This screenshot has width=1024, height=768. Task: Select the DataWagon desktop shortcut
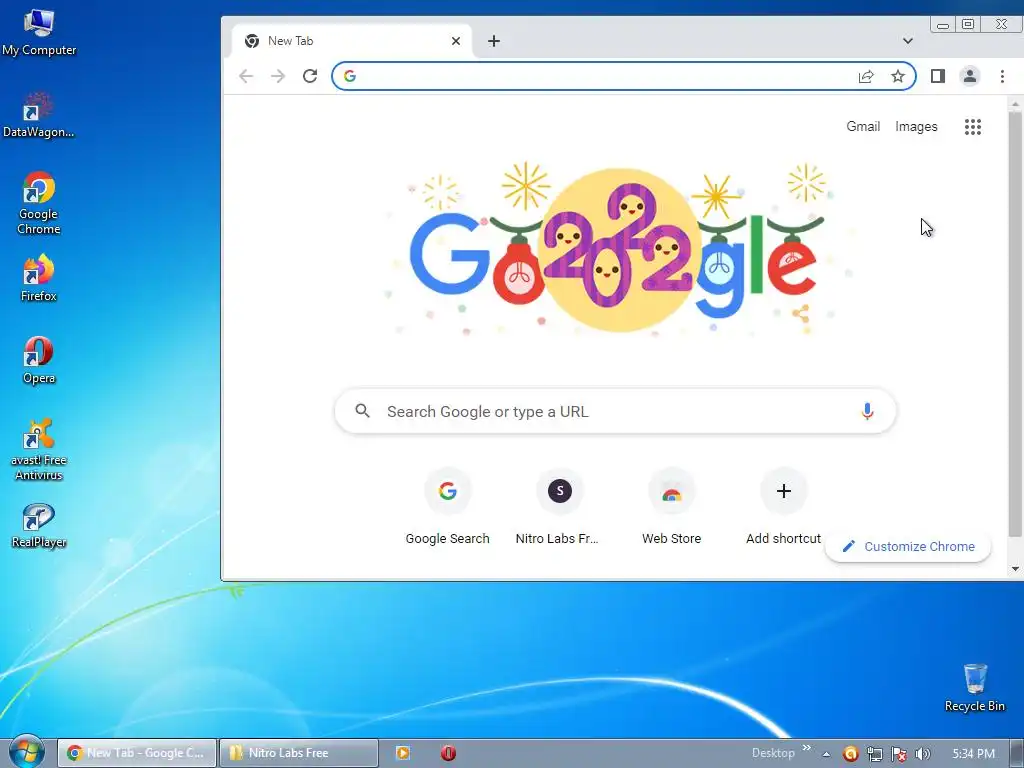[x=39, y=115]
